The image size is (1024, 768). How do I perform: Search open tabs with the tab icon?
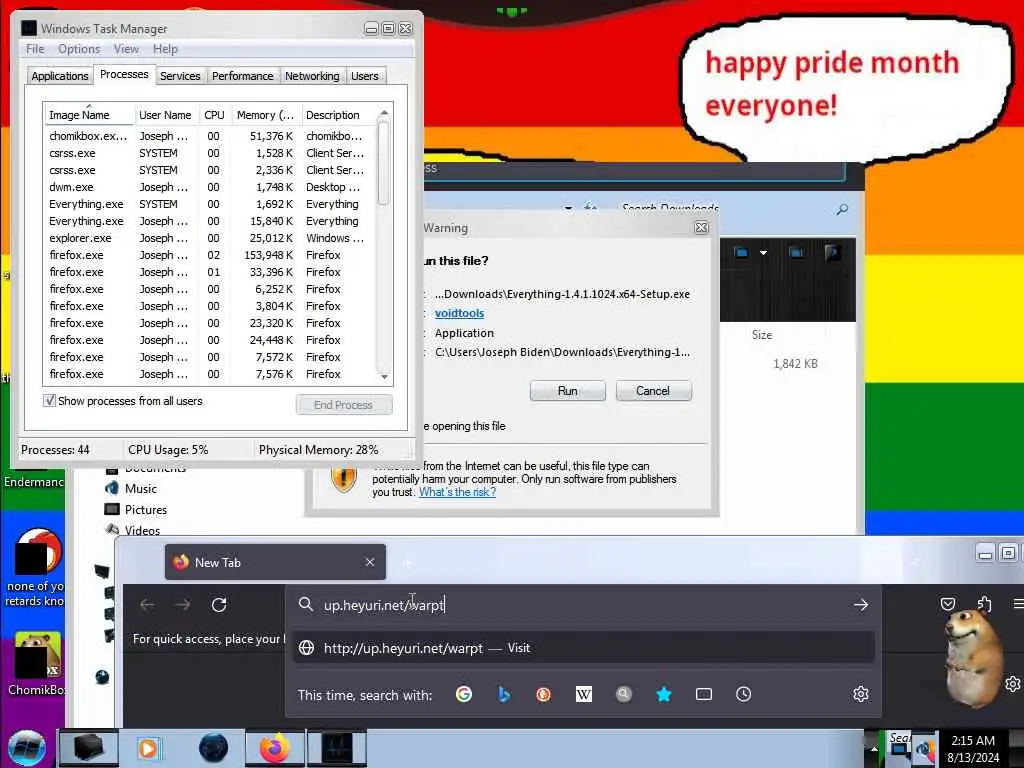tap(704, 694)
